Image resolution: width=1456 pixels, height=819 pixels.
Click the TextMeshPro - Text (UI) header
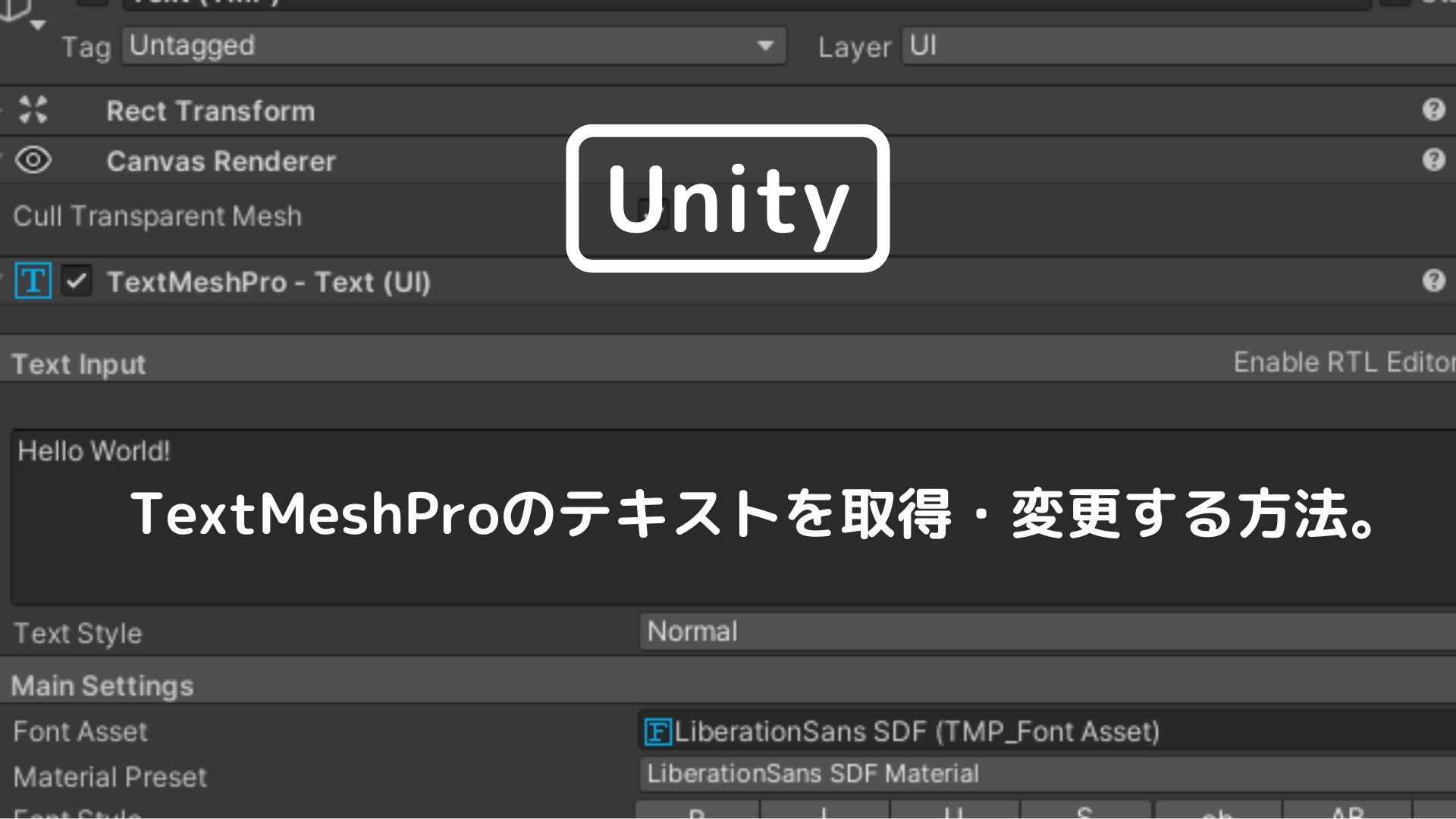[268, 282]
